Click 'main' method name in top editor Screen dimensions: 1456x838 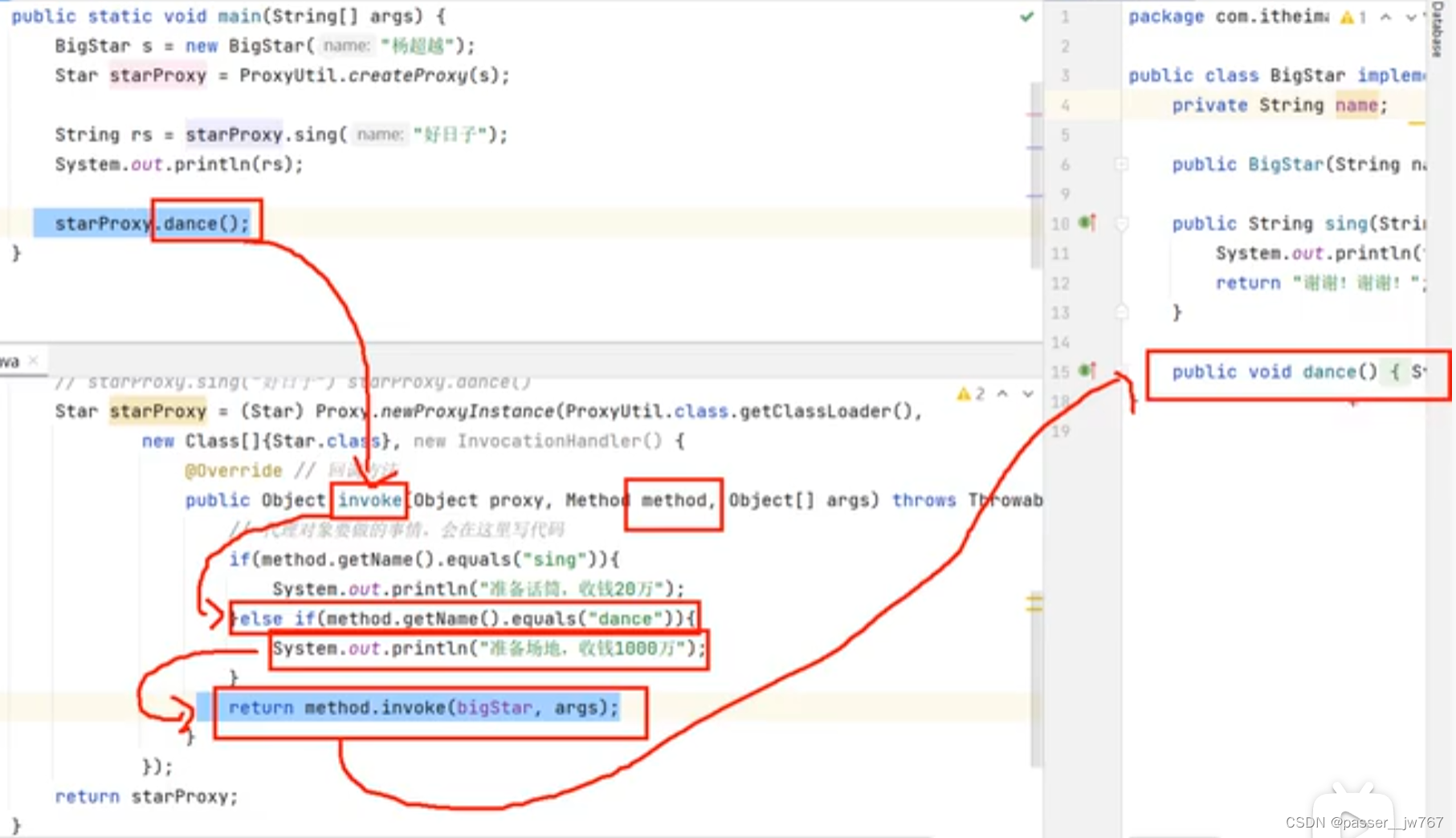point(239,16)
